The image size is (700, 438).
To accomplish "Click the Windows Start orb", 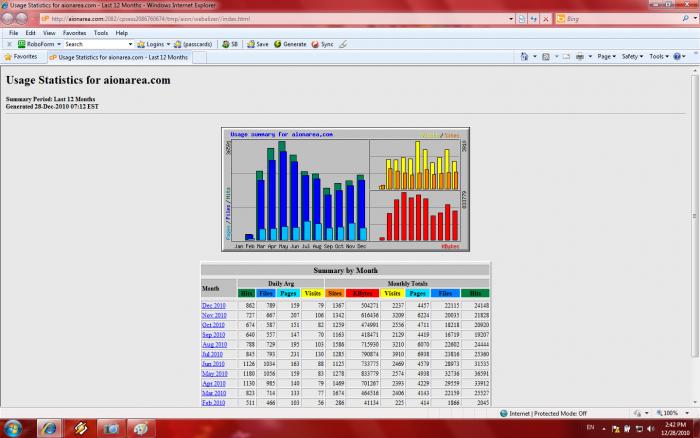I will tap(14, 427).
